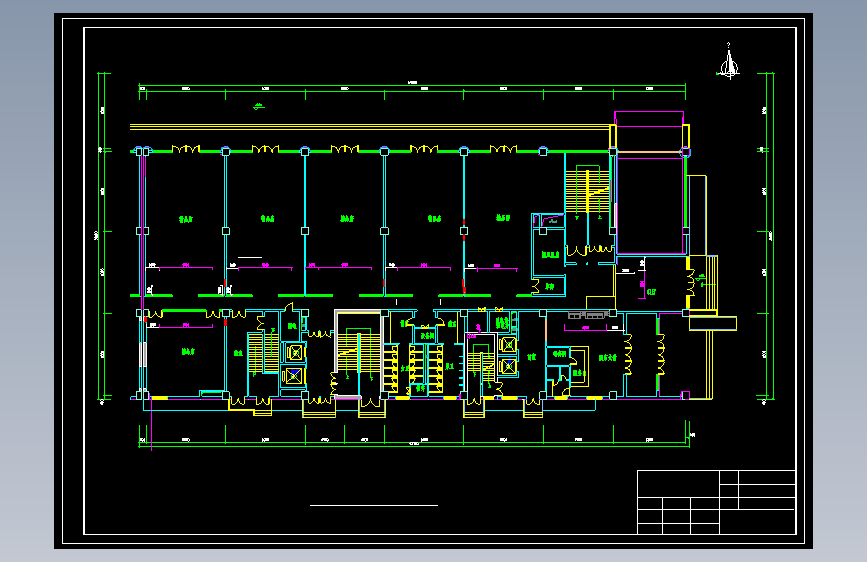Click the white underline below the floor plan
Screen dimensions: 867x562
374,505
